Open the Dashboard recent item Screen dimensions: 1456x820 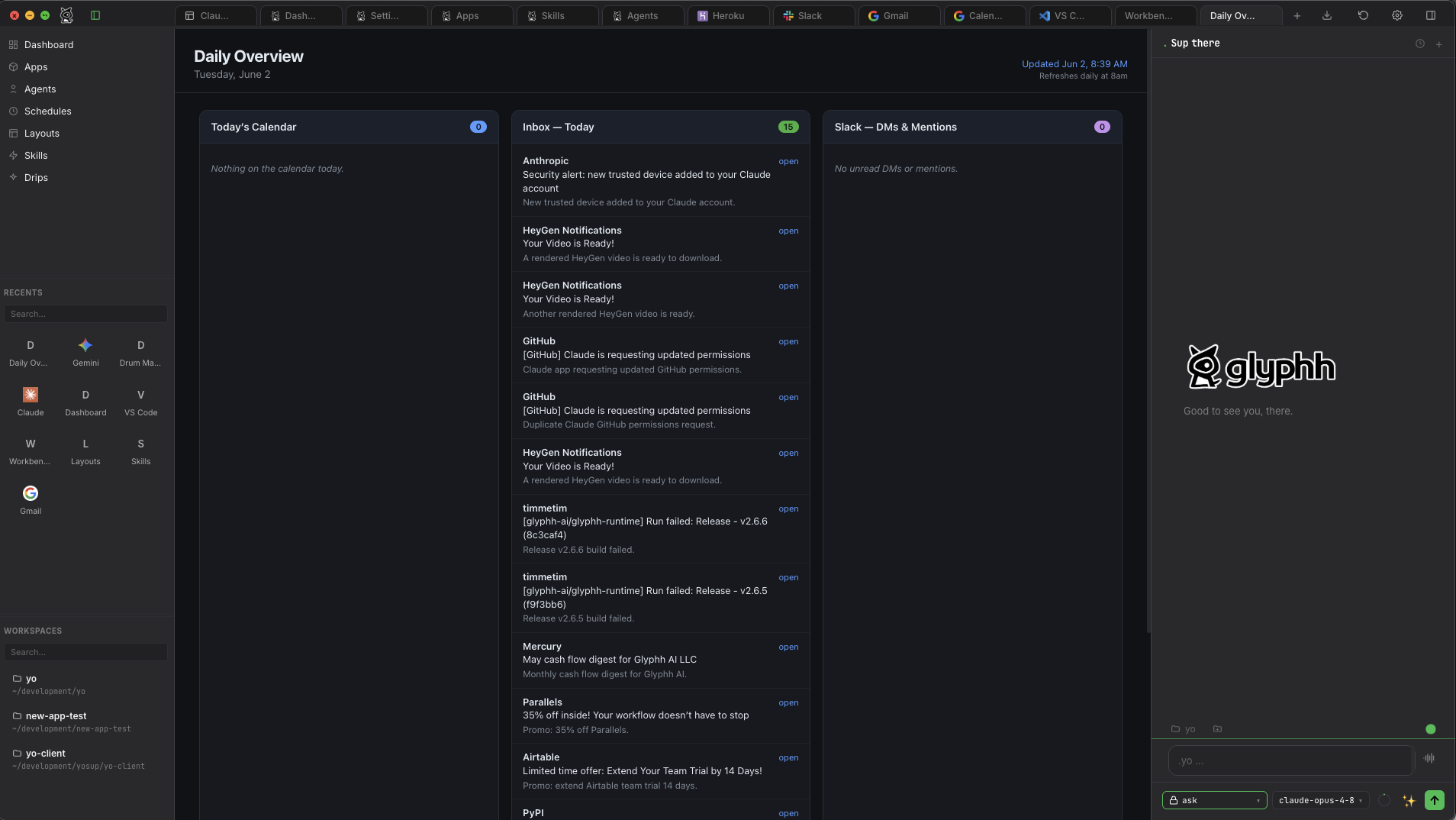click(x=85, y=402)
